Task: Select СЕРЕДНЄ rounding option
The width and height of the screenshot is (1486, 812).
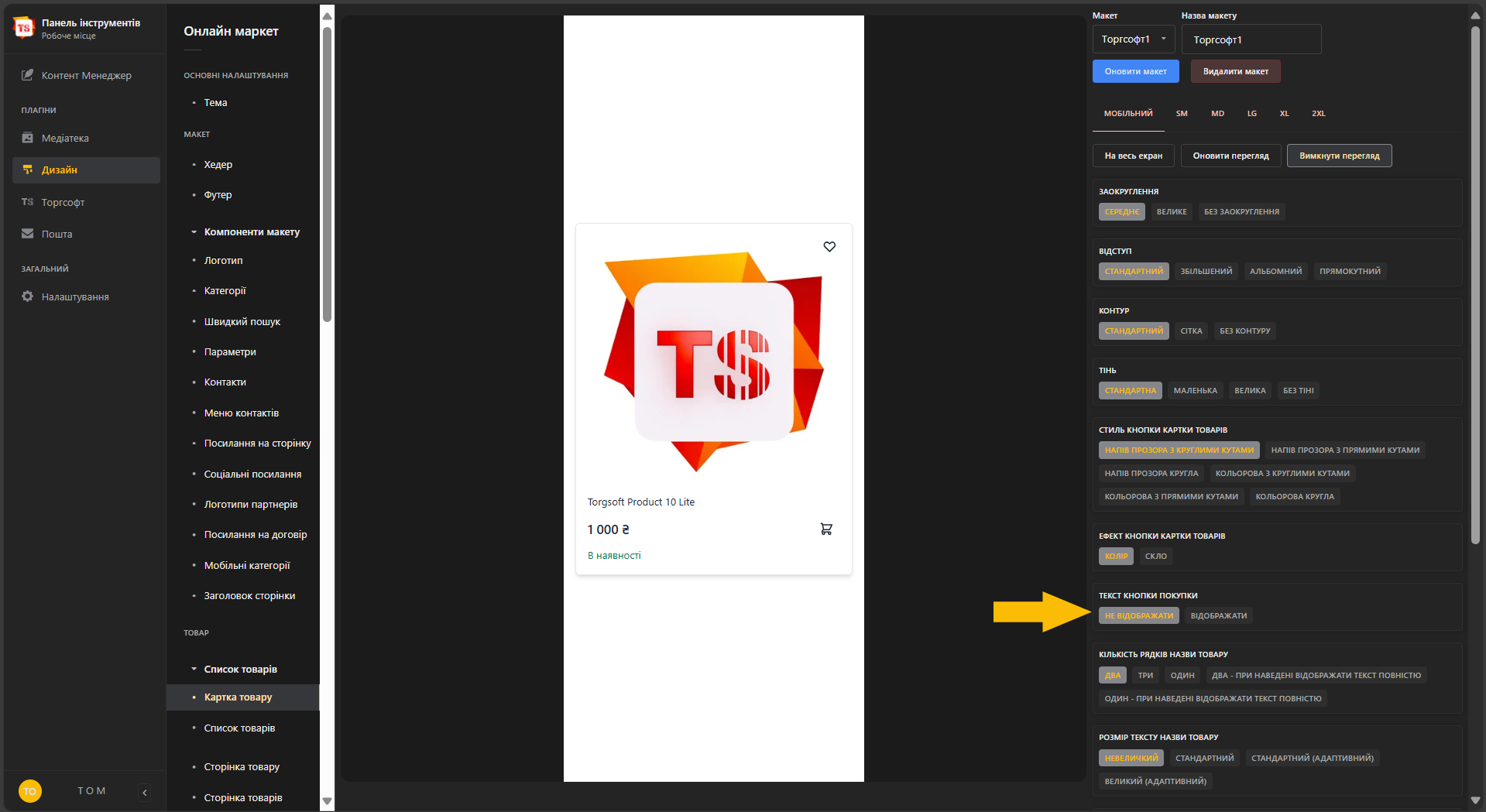Action: coord(1121,211)
